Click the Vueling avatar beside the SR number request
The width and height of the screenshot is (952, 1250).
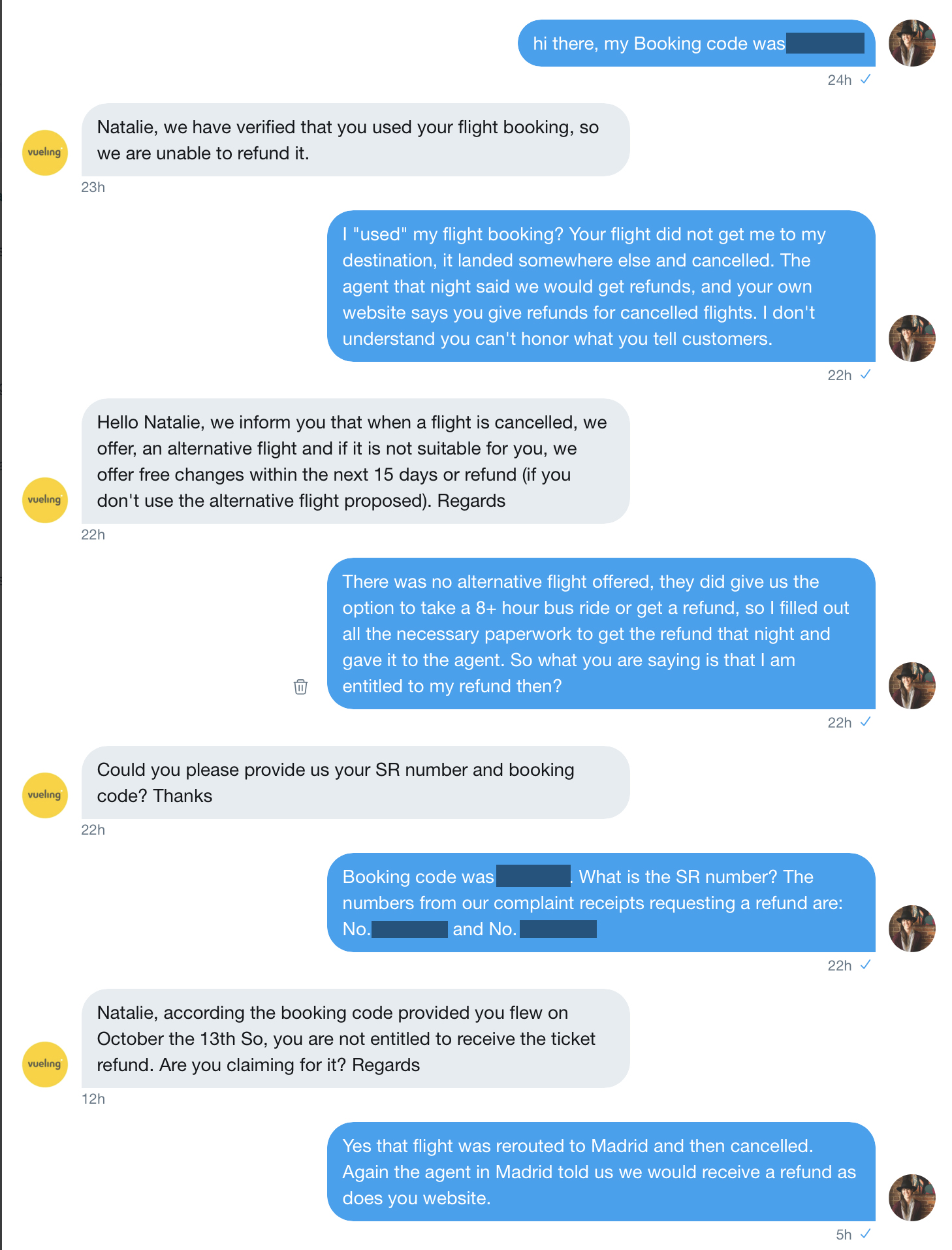pyautogui.click(x=44, y=795)
